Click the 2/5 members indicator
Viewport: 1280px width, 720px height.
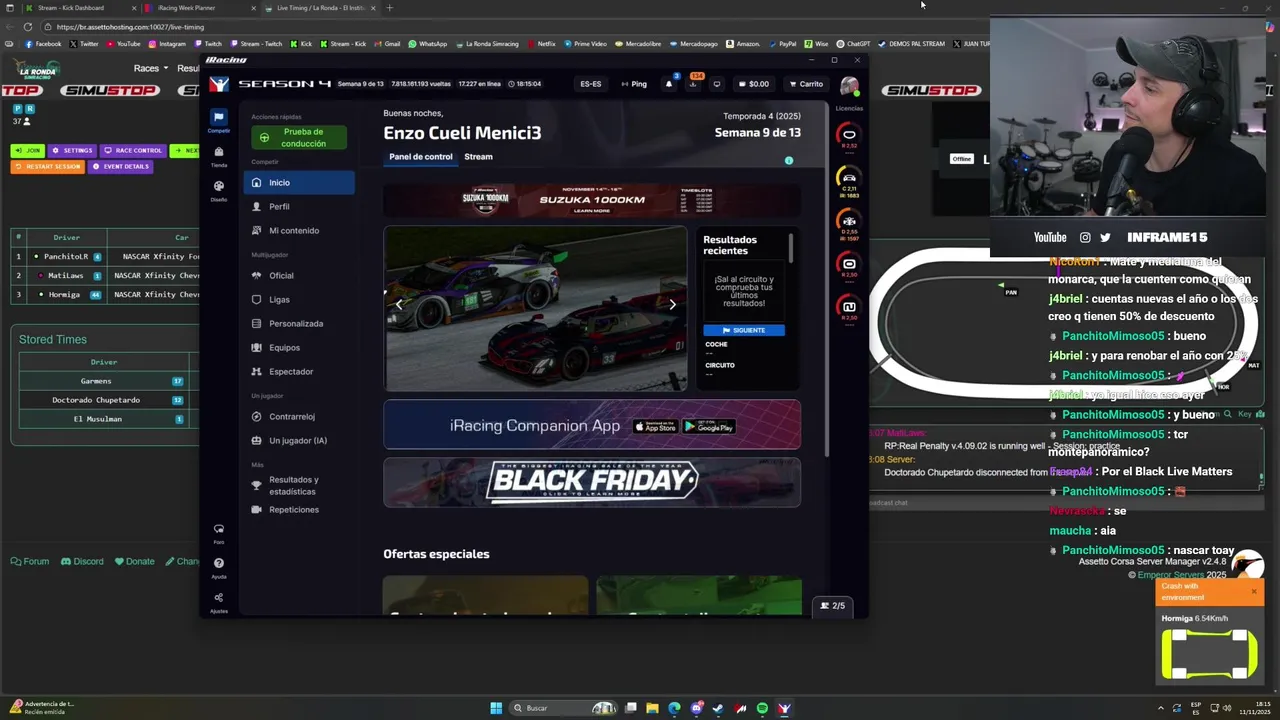pyautogui.click(x=833, y=606)
